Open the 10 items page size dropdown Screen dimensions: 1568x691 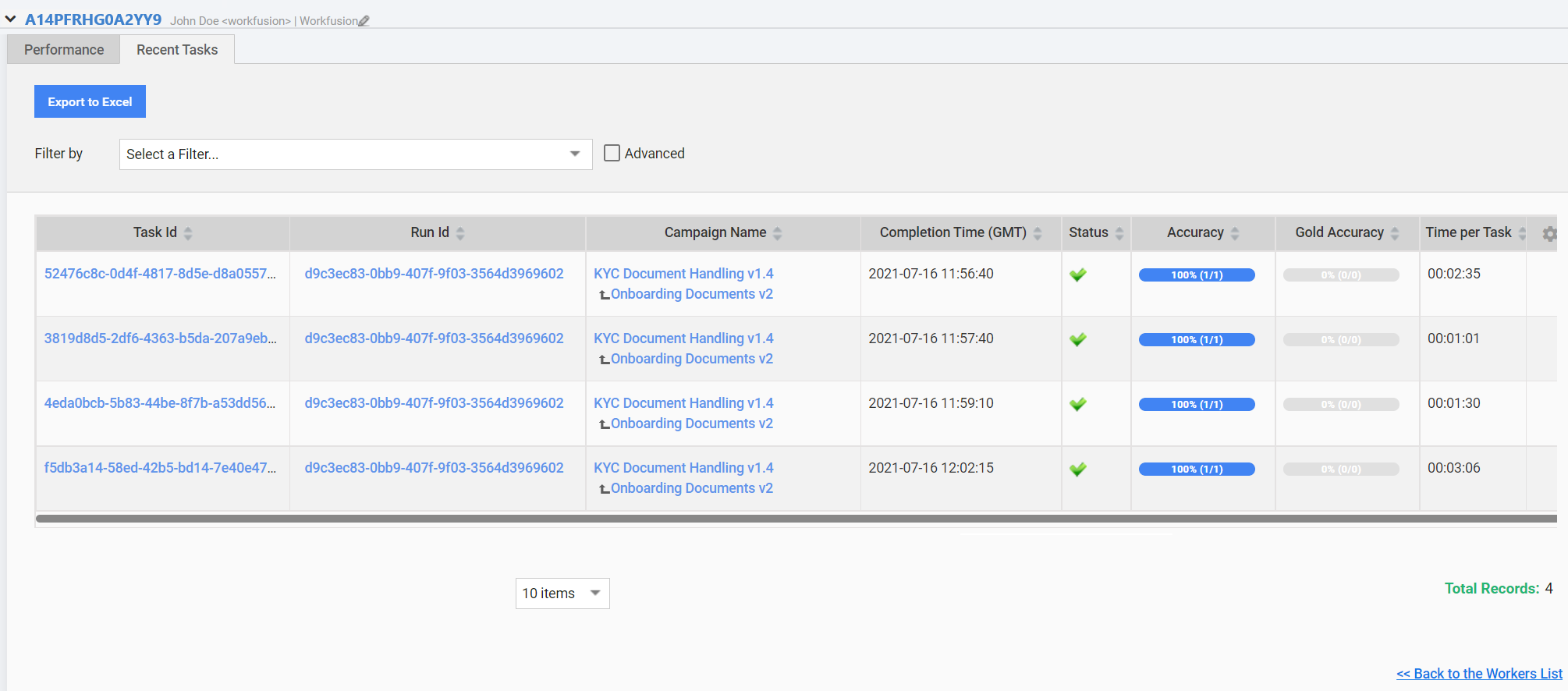(562, 594)
